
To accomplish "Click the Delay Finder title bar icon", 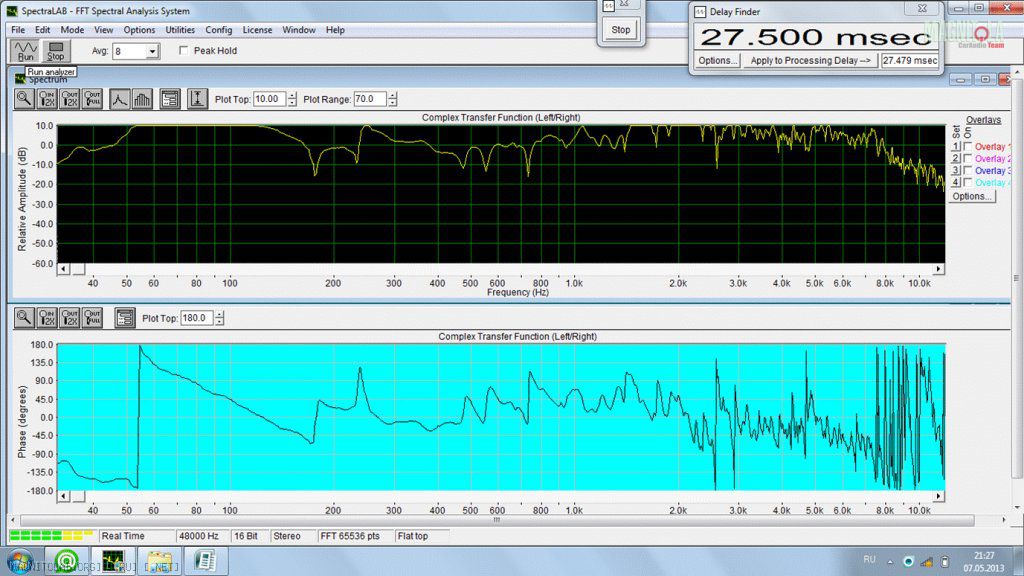I will (700, 12).
